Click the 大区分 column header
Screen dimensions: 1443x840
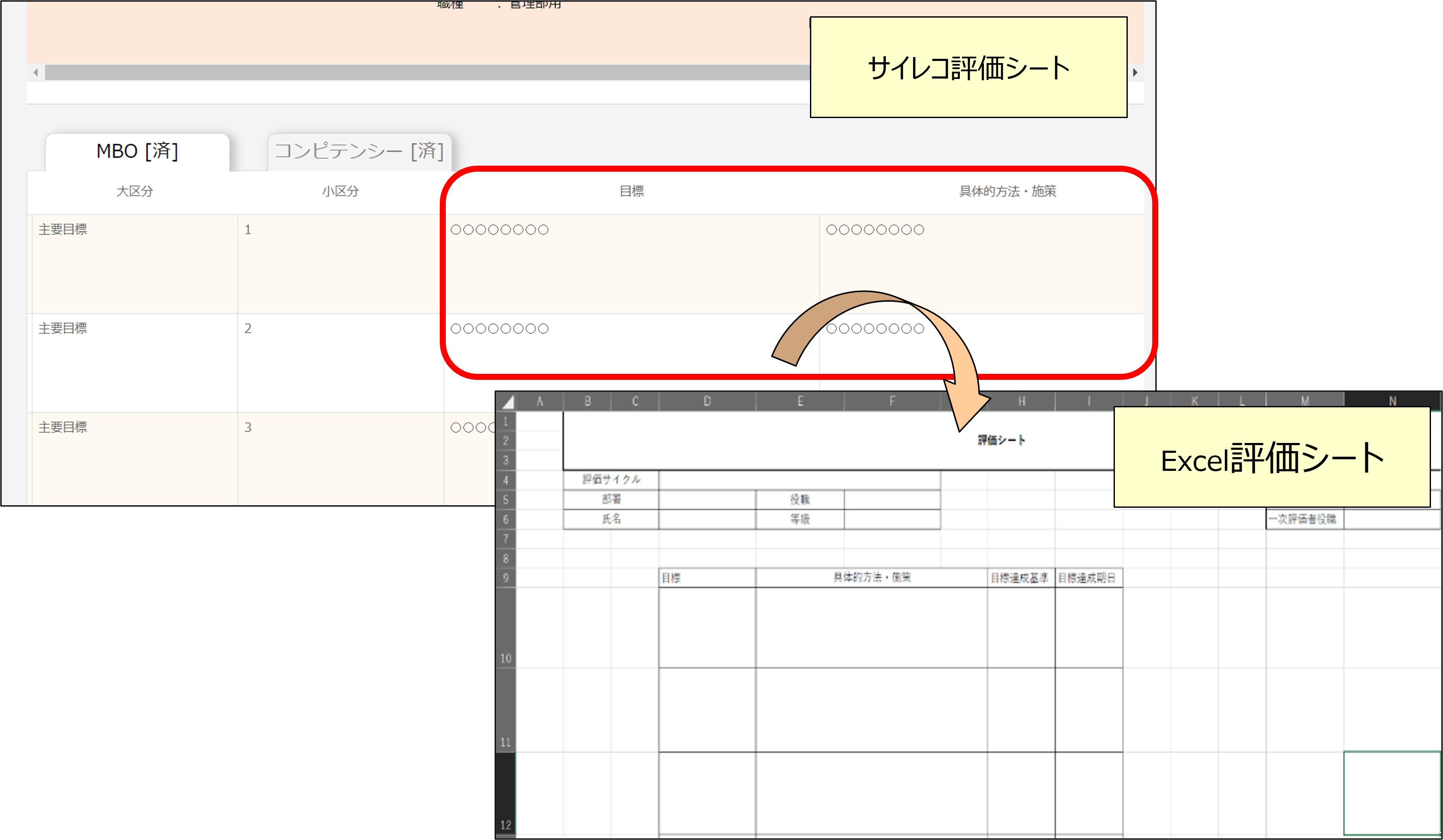134,191
